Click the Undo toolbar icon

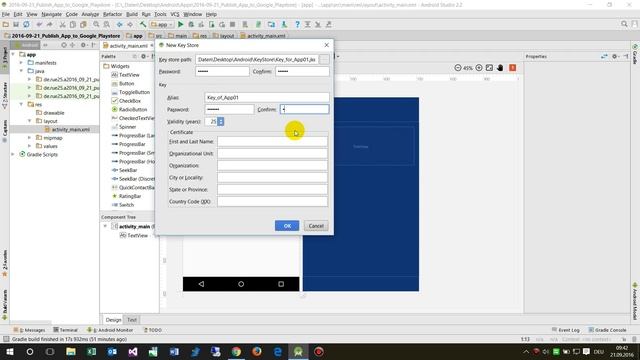click(39, 24)
